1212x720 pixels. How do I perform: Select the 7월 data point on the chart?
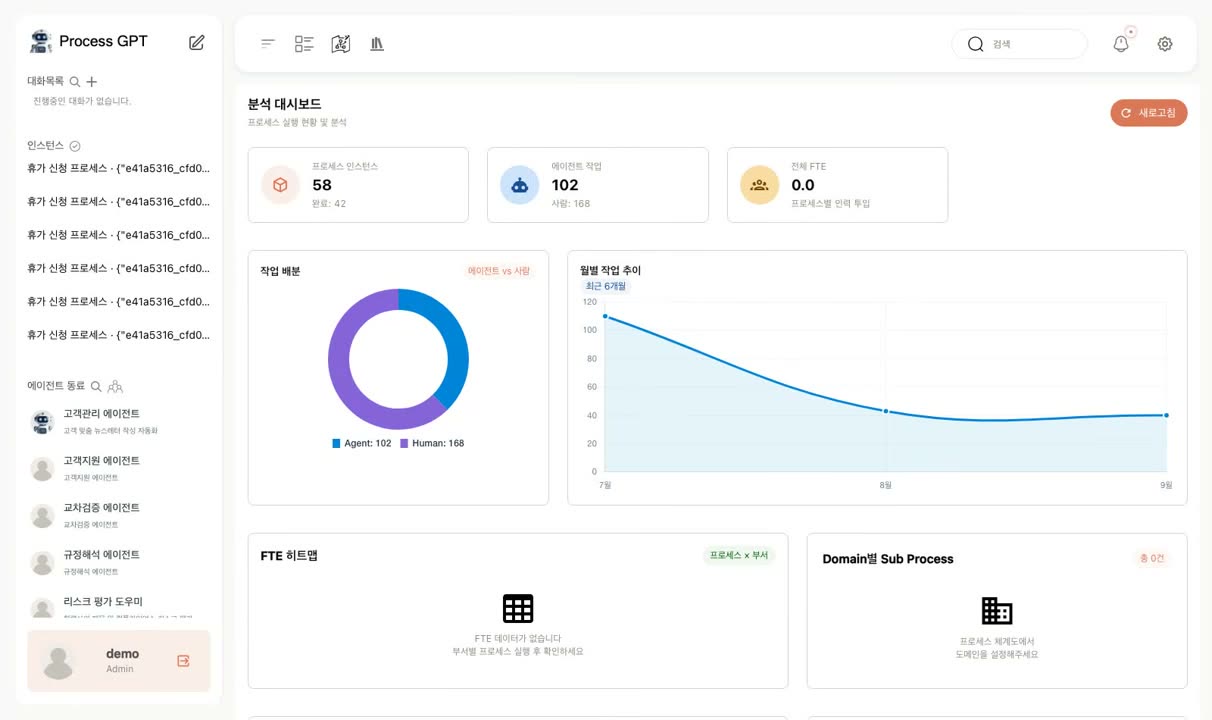tap(605, 316)
